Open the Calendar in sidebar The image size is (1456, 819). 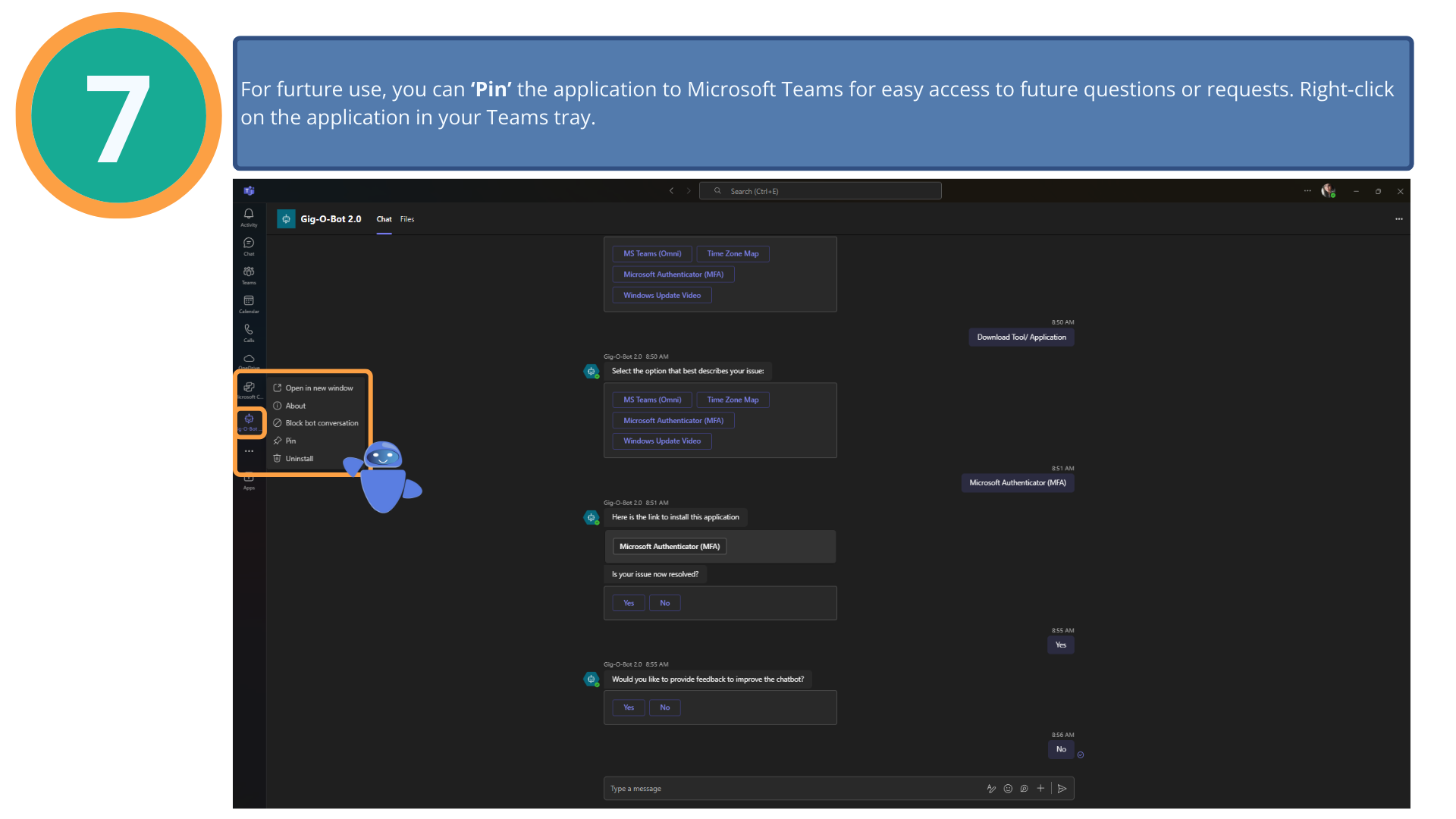click(x=249, y=304)
